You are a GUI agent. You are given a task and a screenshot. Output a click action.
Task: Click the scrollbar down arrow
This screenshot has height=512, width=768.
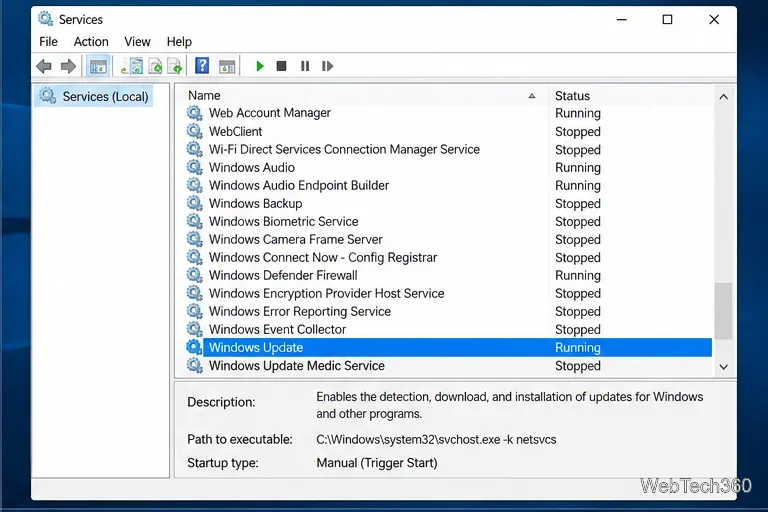click(x=723, y=366)
